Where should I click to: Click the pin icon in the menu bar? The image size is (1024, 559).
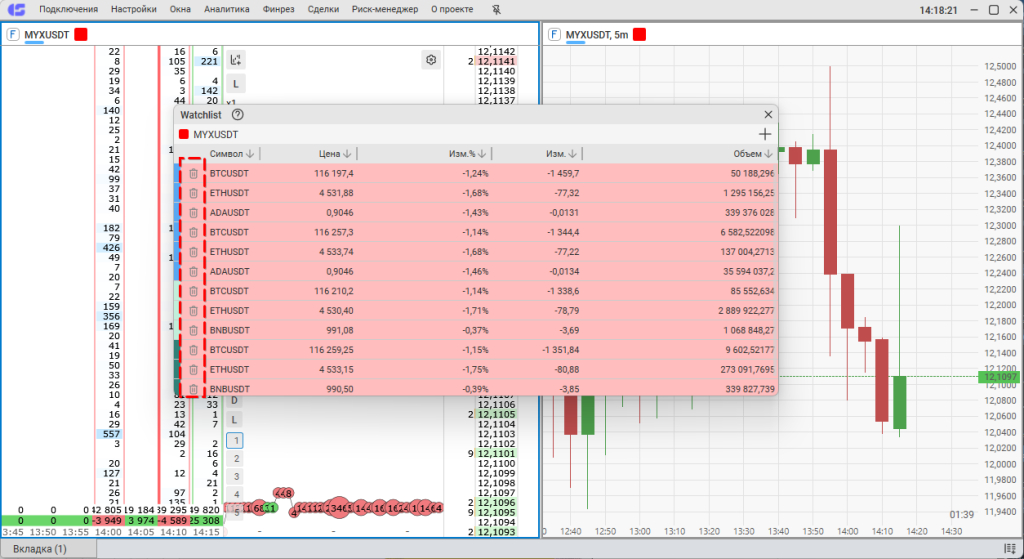tap(498, 10)
